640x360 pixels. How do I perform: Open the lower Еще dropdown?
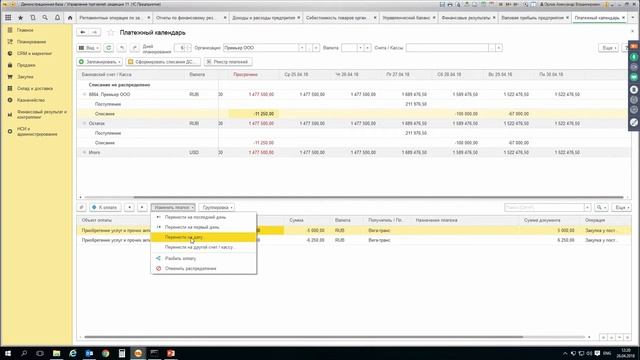click(x=622, y=207)
